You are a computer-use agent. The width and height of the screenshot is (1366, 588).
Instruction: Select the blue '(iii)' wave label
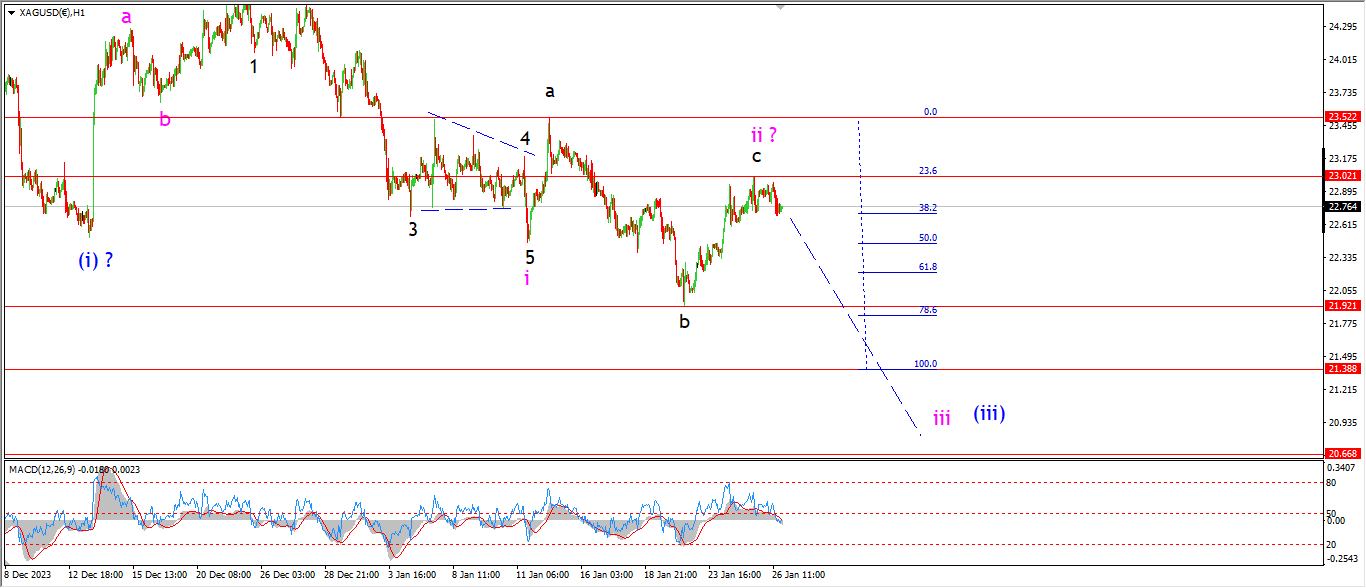[988, 413]
